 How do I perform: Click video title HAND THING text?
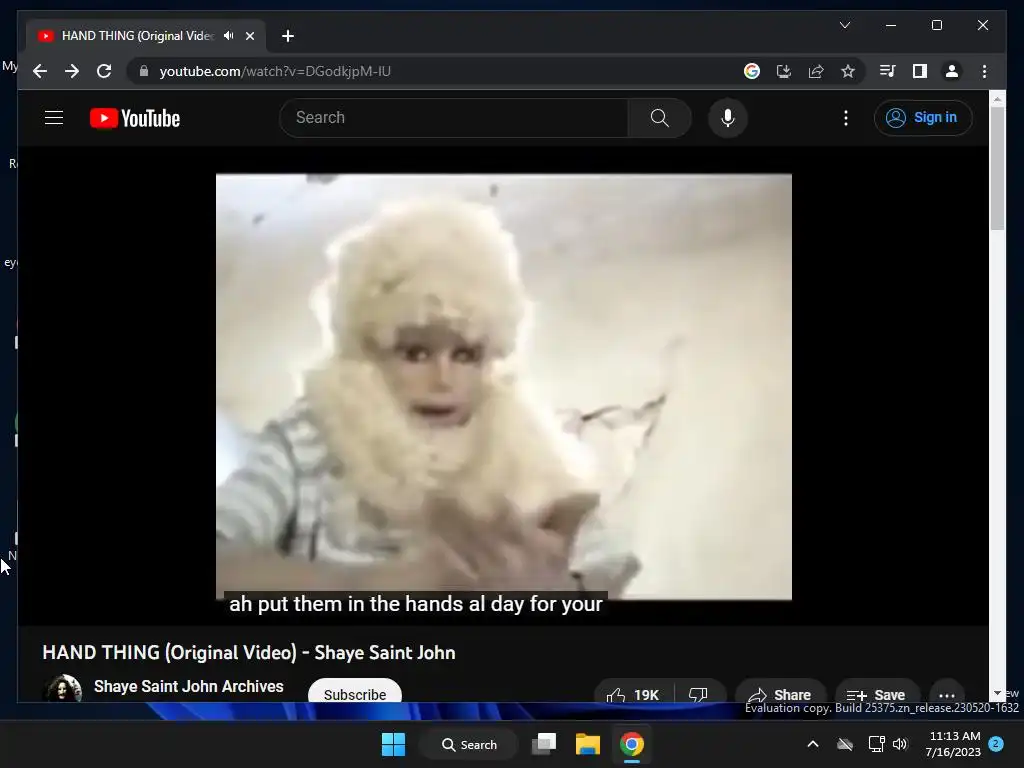click(249, 652)
